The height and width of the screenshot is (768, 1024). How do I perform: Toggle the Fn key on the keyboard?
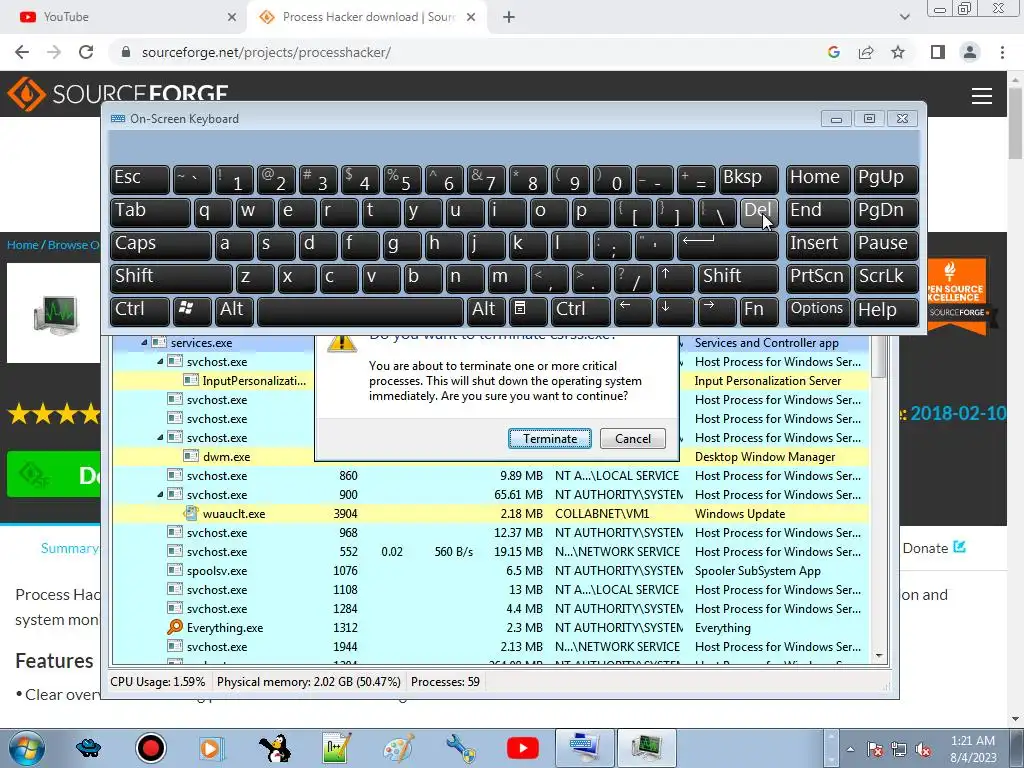(759, 310)
